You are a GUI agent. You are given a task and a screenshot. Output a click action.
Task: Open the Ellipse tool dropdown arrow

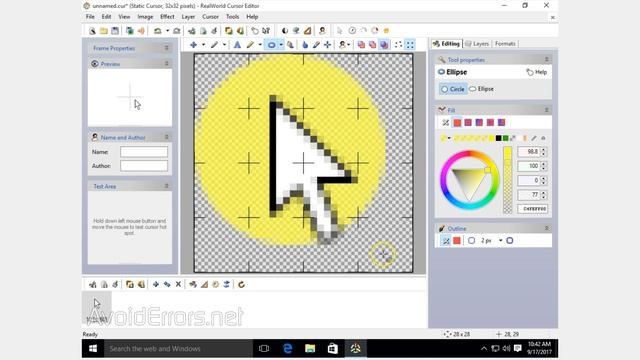pyautogui.click(x=281, y=45)
